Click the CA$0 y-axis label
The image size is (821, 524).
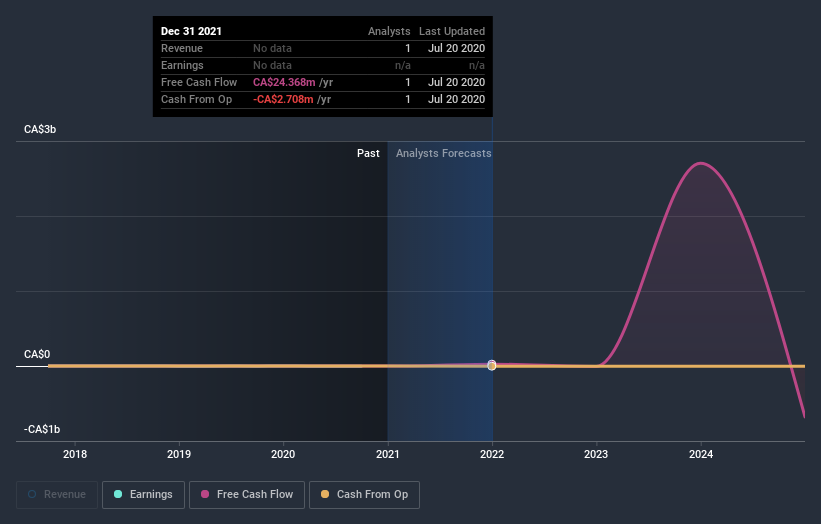tap(37, 354)
